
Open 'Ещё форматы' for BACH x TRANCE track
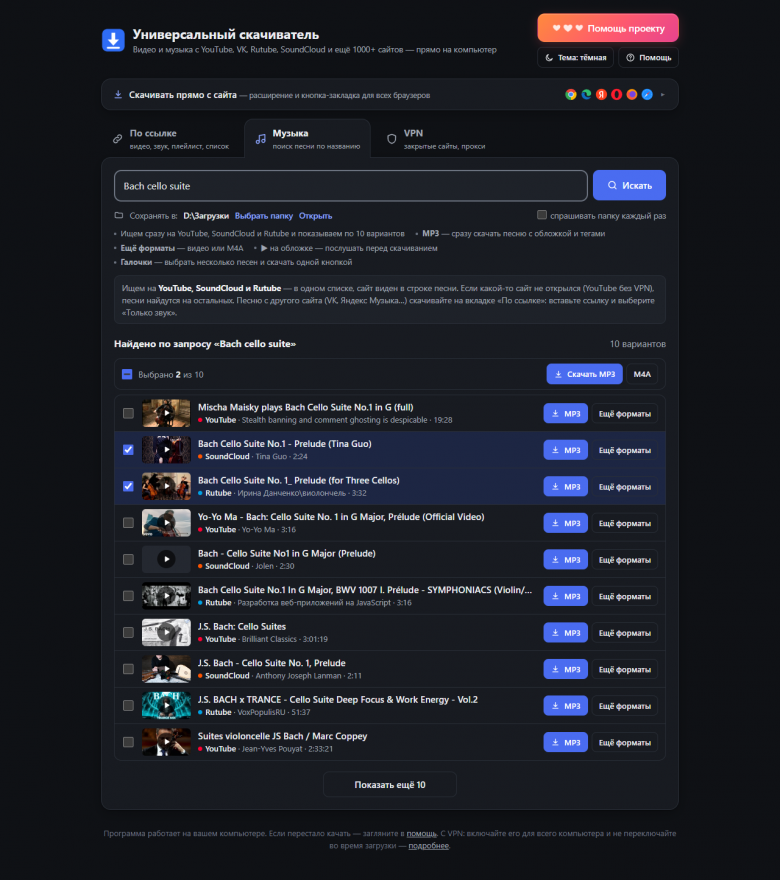[625, 705]
